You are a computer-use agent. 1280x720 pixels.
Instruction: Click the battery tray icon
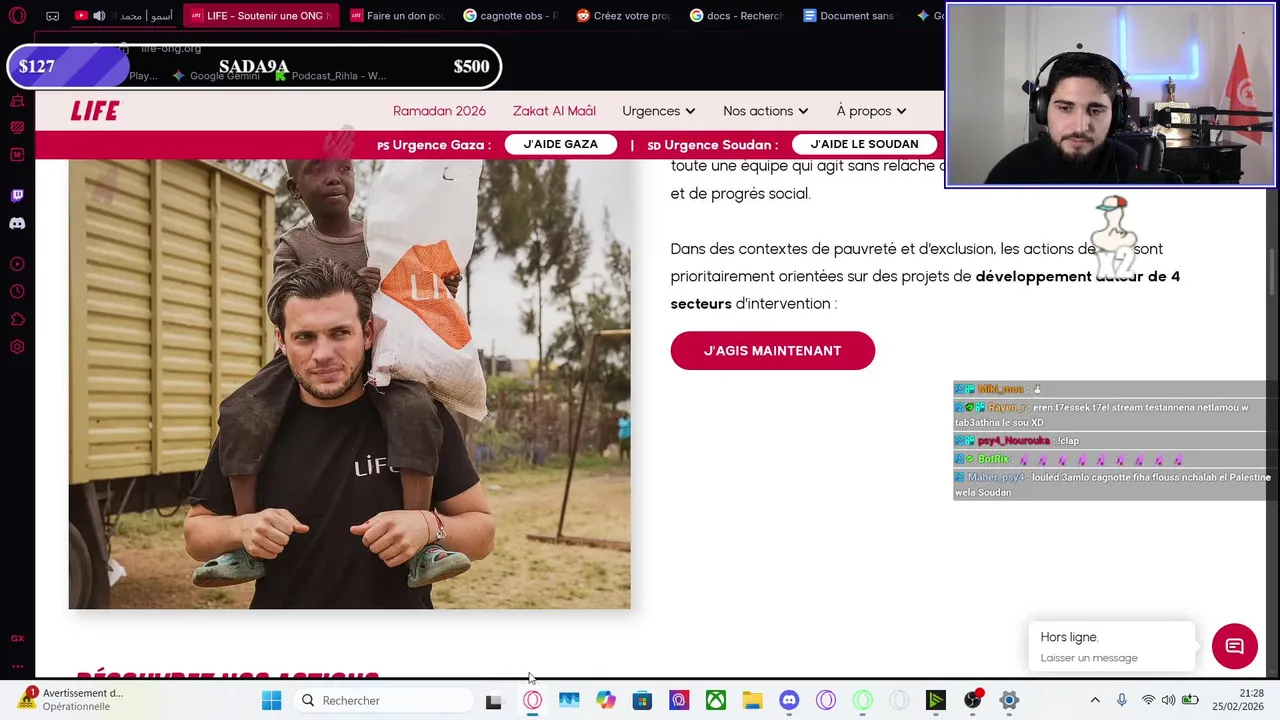(x=1190, y=700)
